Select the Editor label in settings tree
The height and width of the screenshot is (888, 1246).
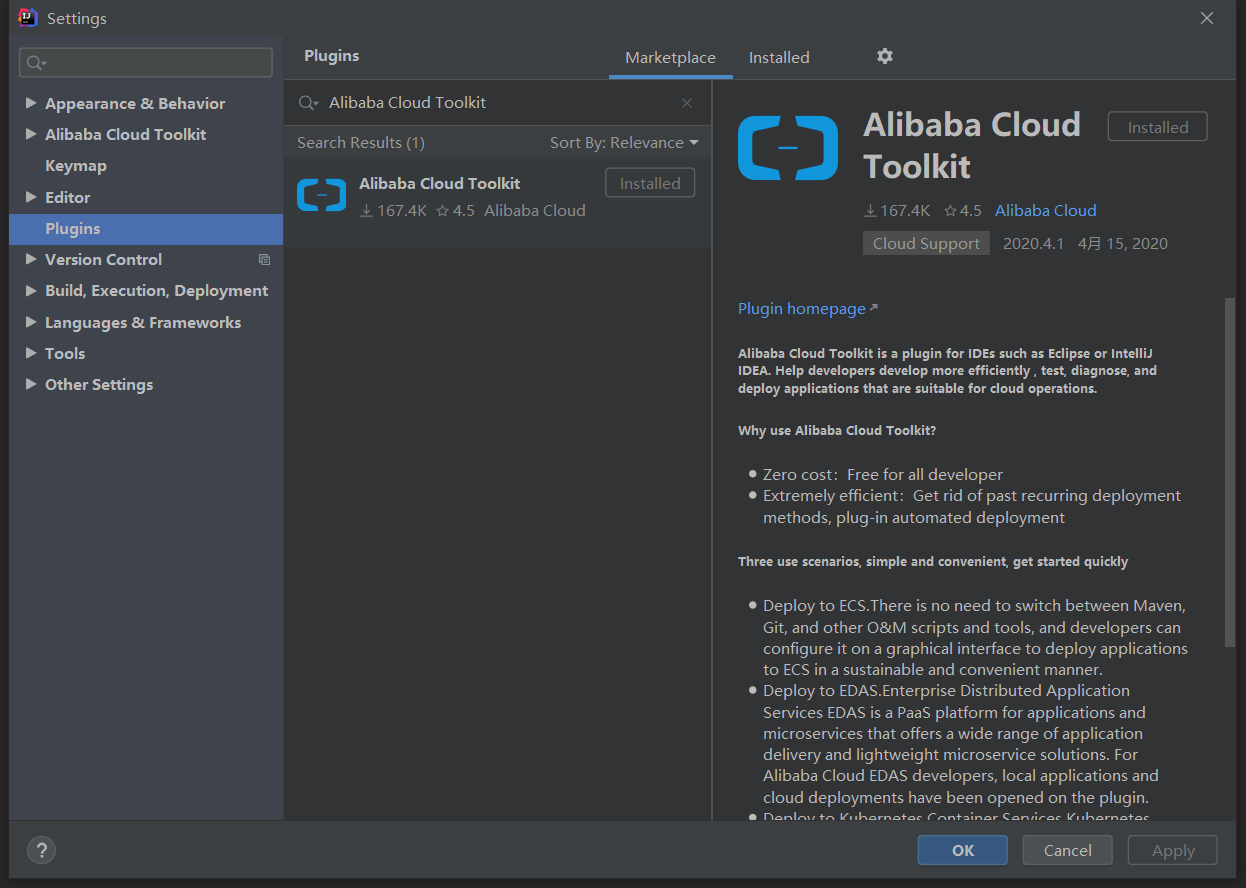tap(68, 197)
